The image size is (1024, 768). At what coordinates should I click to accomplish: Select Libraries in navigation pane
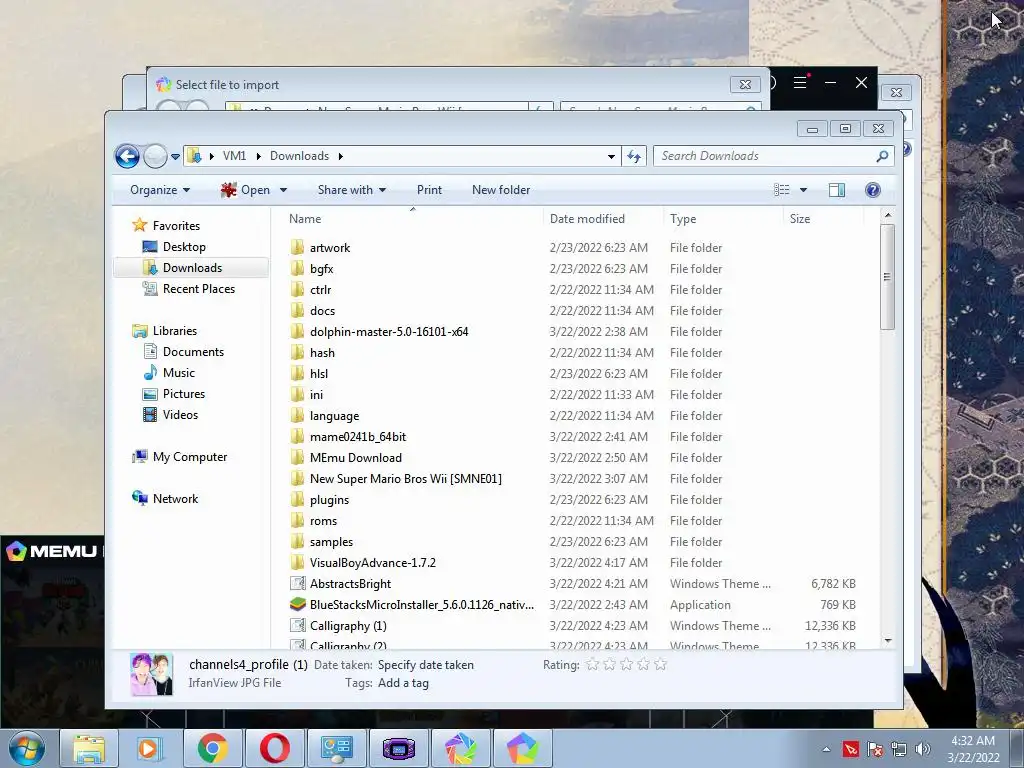(x=165, y=330)
